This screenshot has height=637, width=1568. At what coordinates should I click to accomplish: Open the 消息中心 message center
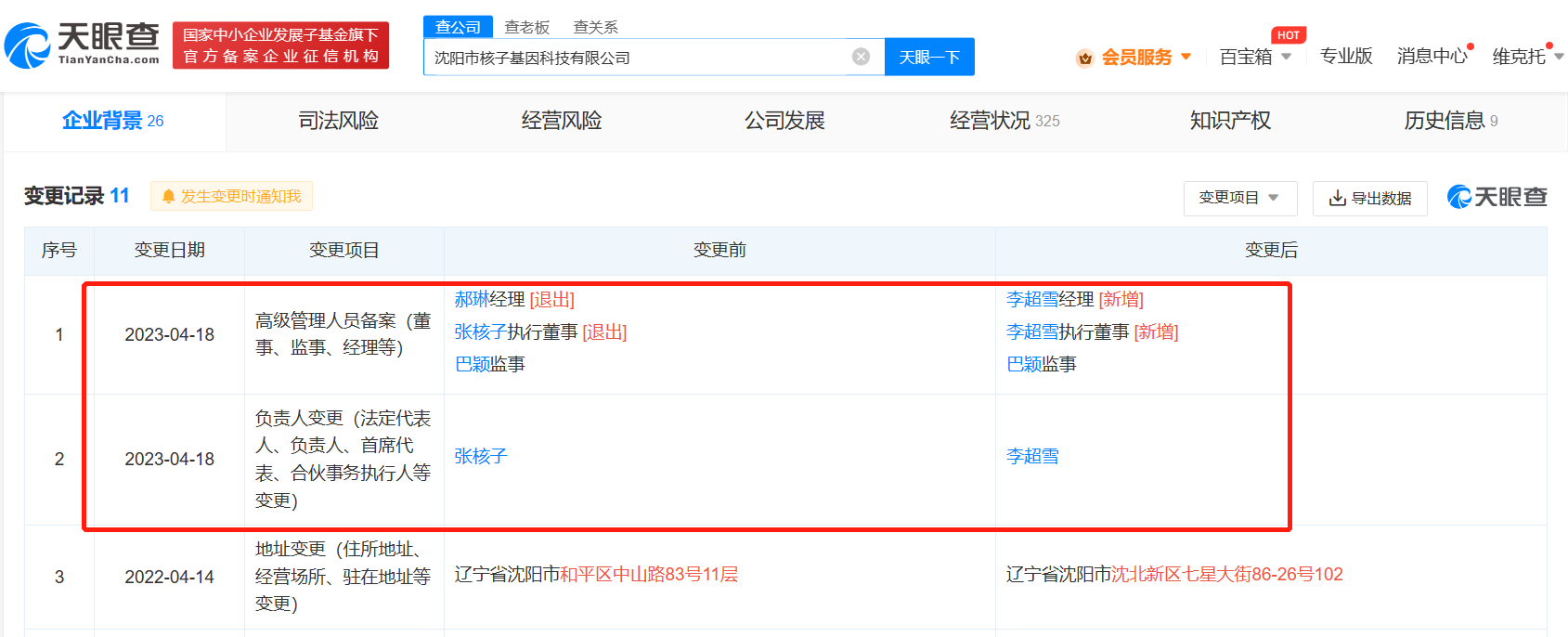(x=1432, y=57)
